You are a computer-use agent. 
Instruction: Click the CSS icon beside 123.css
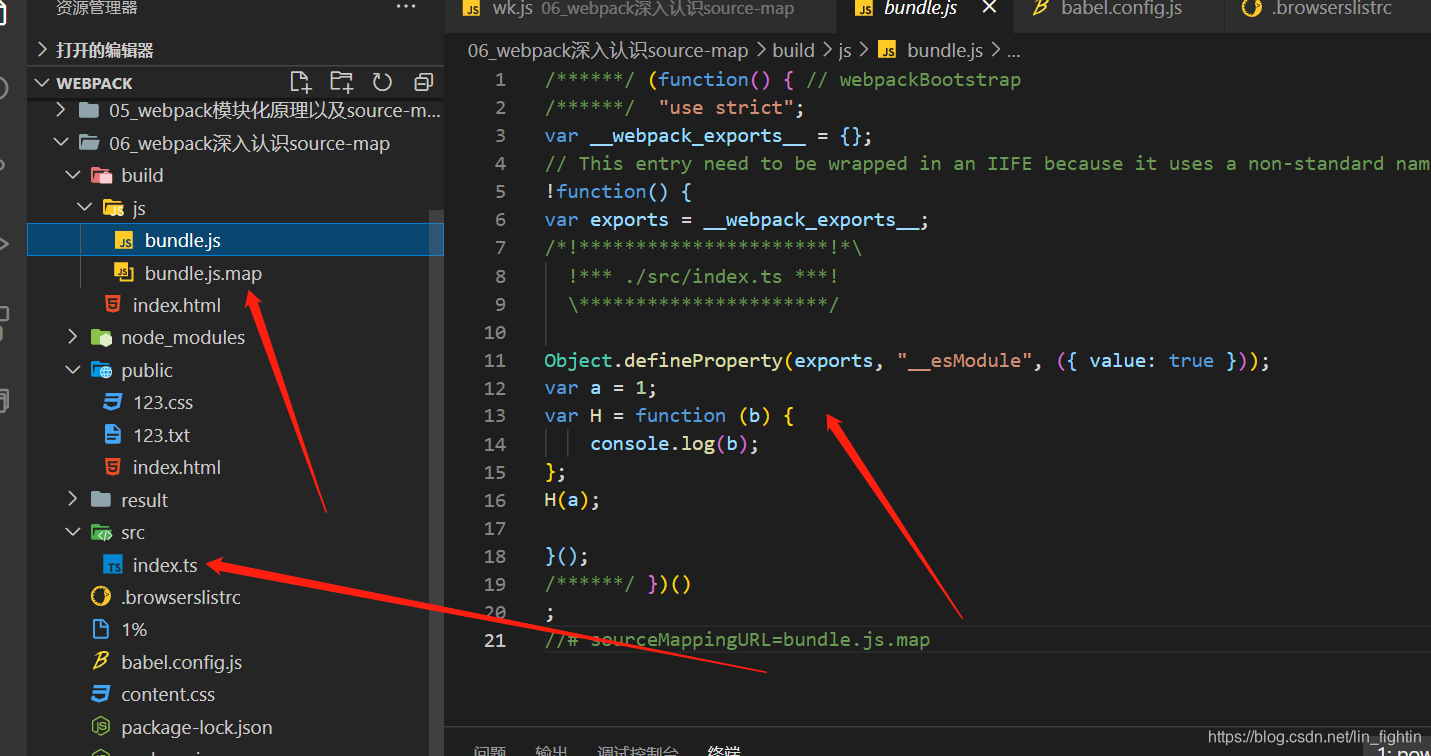pyautogui.click(x=113, y=402)
